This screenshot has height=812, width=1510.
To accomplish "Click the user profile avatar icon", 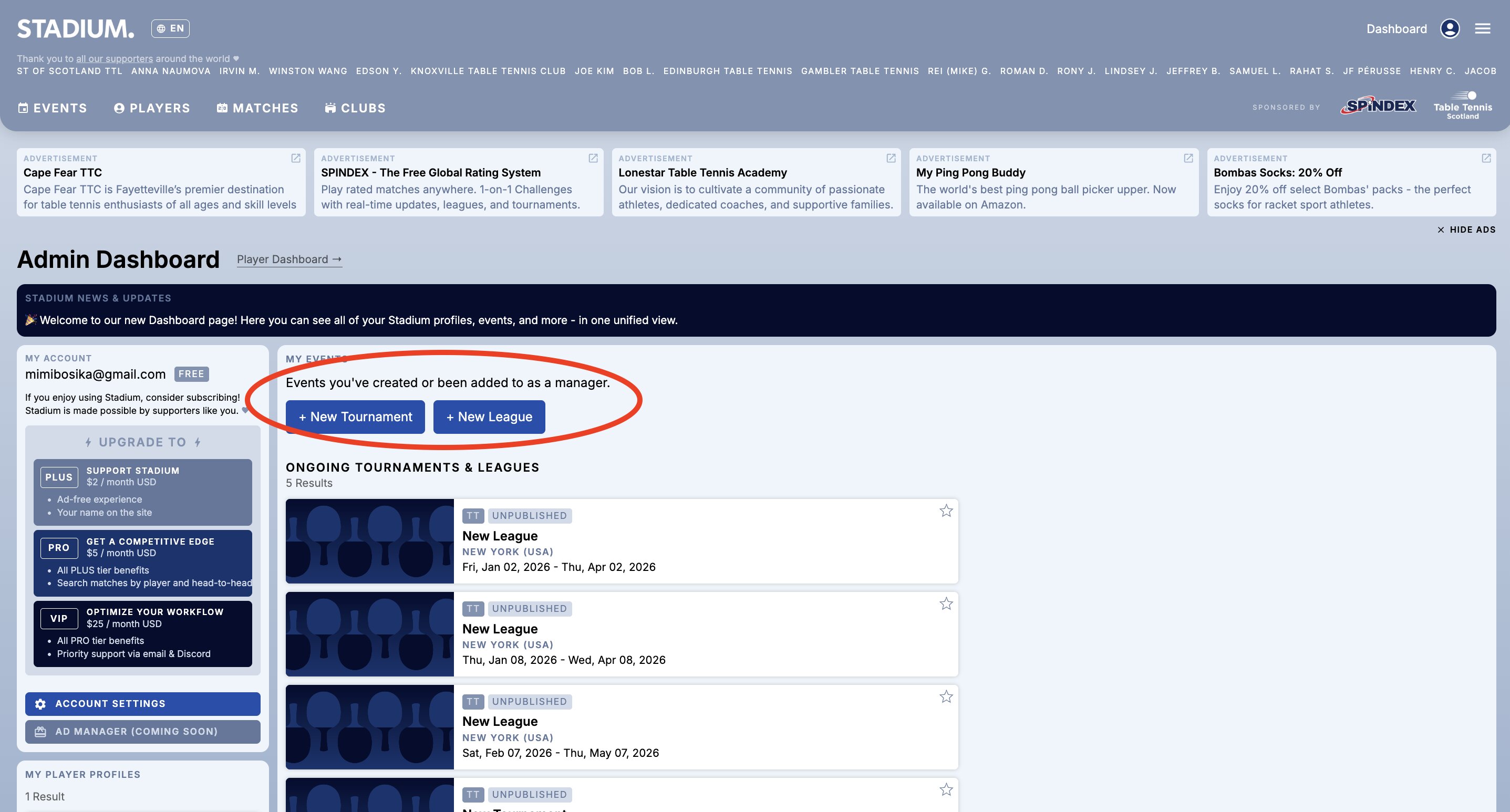I will pyautogui.click(x=1450, y=29).
